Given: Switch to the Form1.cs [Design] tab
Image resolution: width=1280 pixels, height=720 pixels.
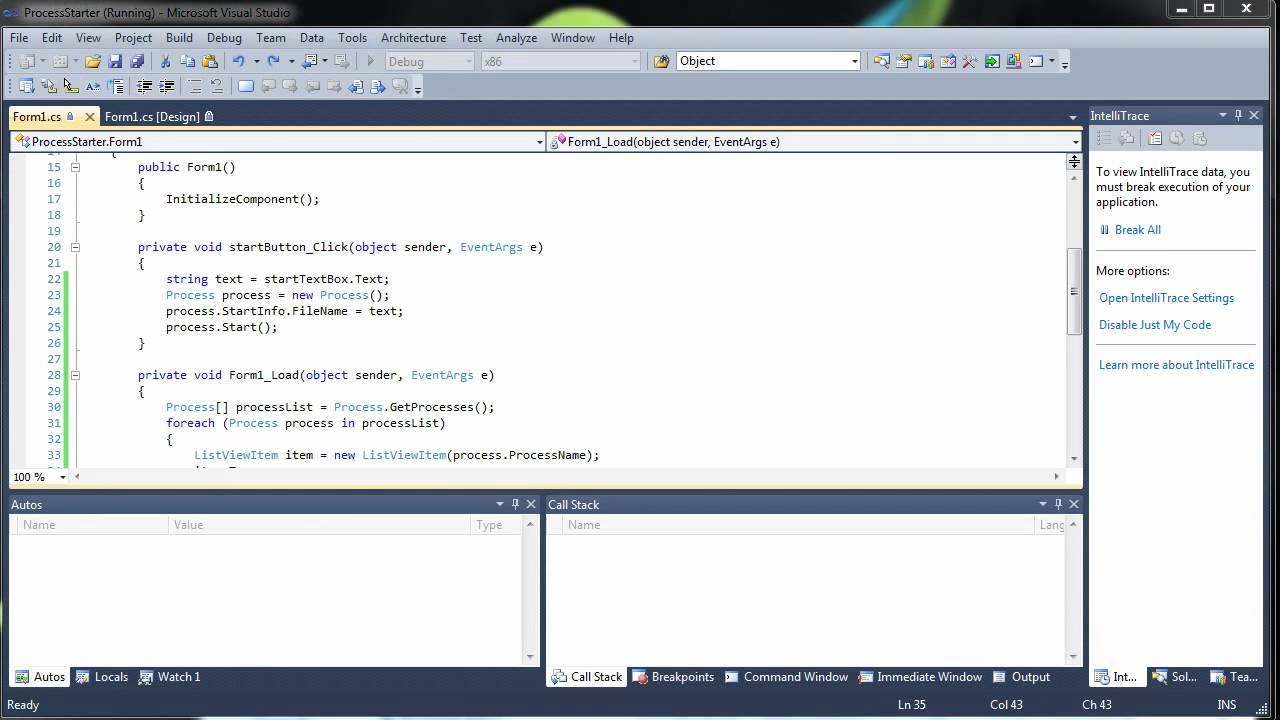Looking at the screenshot, I should [x=152, y=117].
